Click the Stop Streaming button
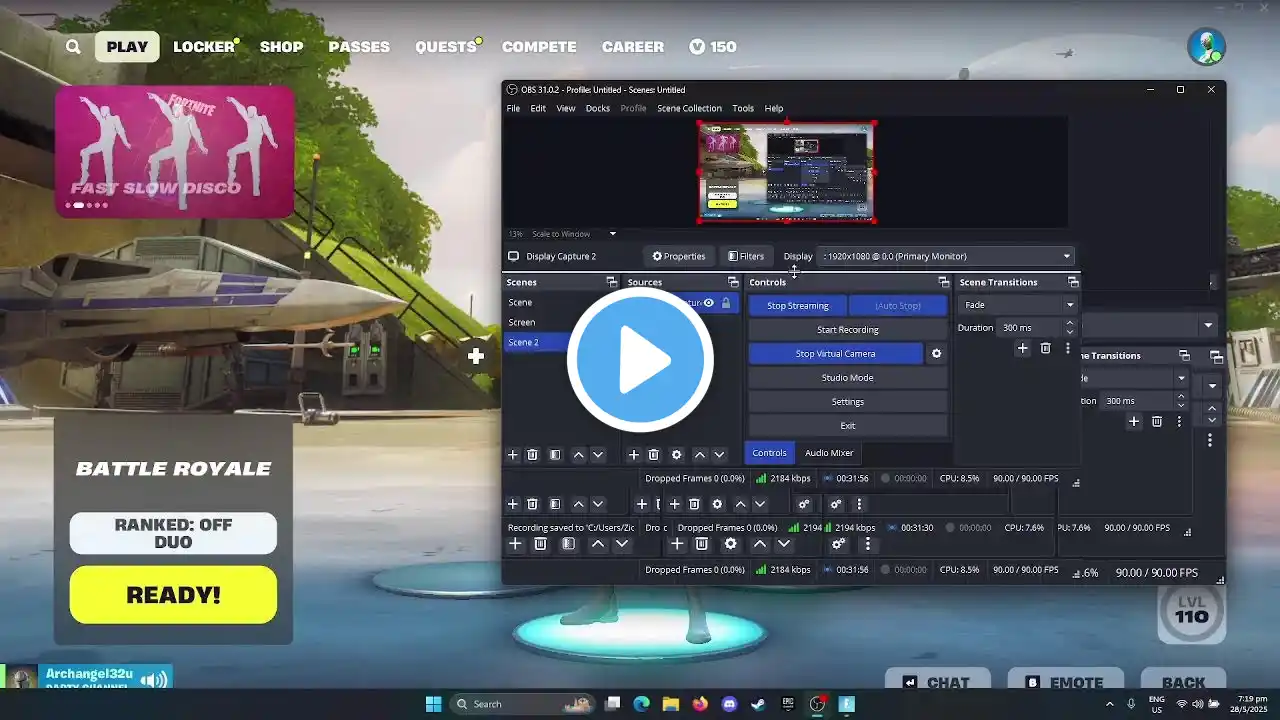1280x720 pixels. click(797, 306)
